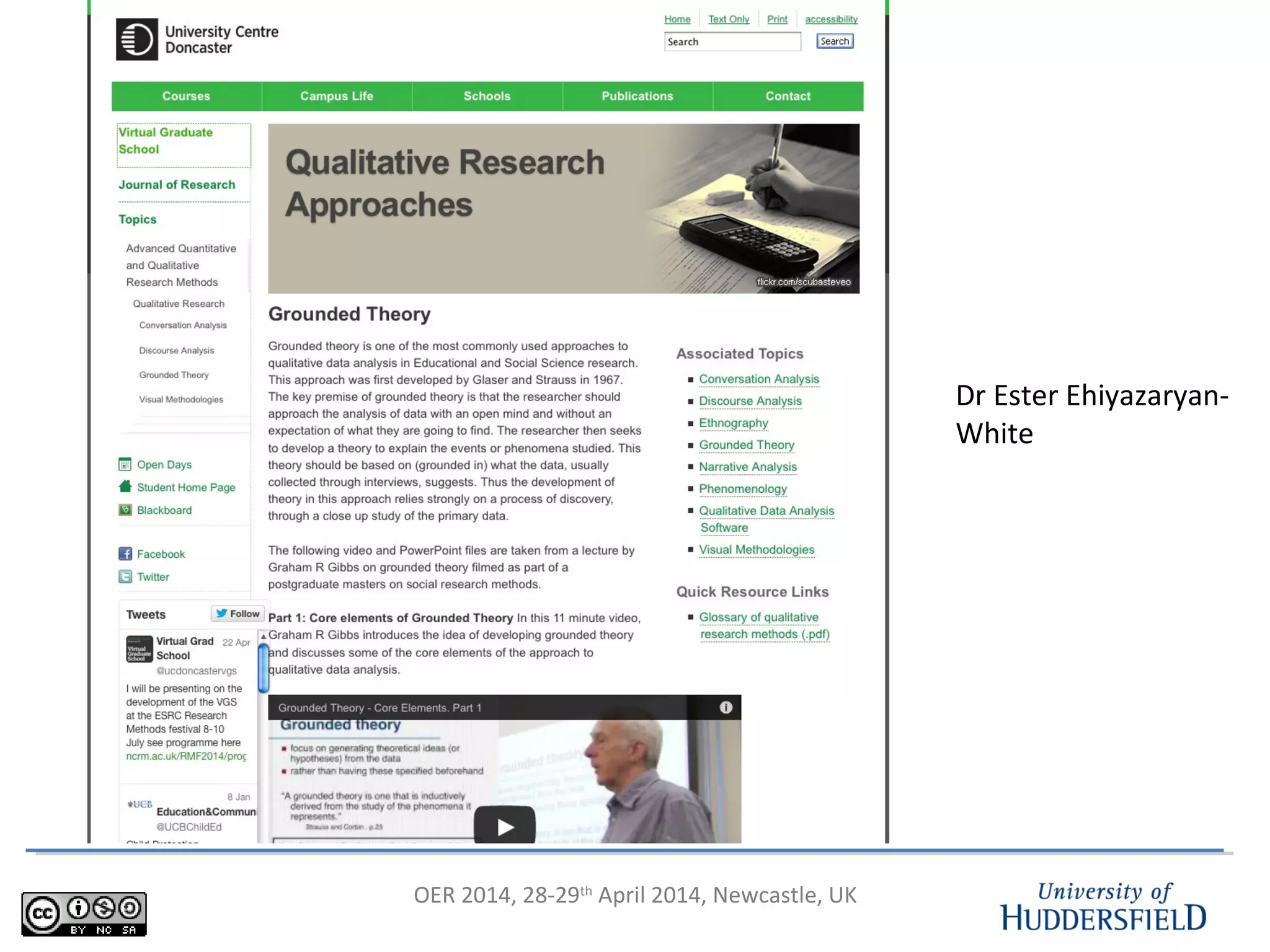Screen dimensions: 1270x952
Task: Play the Grounded Theory video
Action: click(505, 826)
